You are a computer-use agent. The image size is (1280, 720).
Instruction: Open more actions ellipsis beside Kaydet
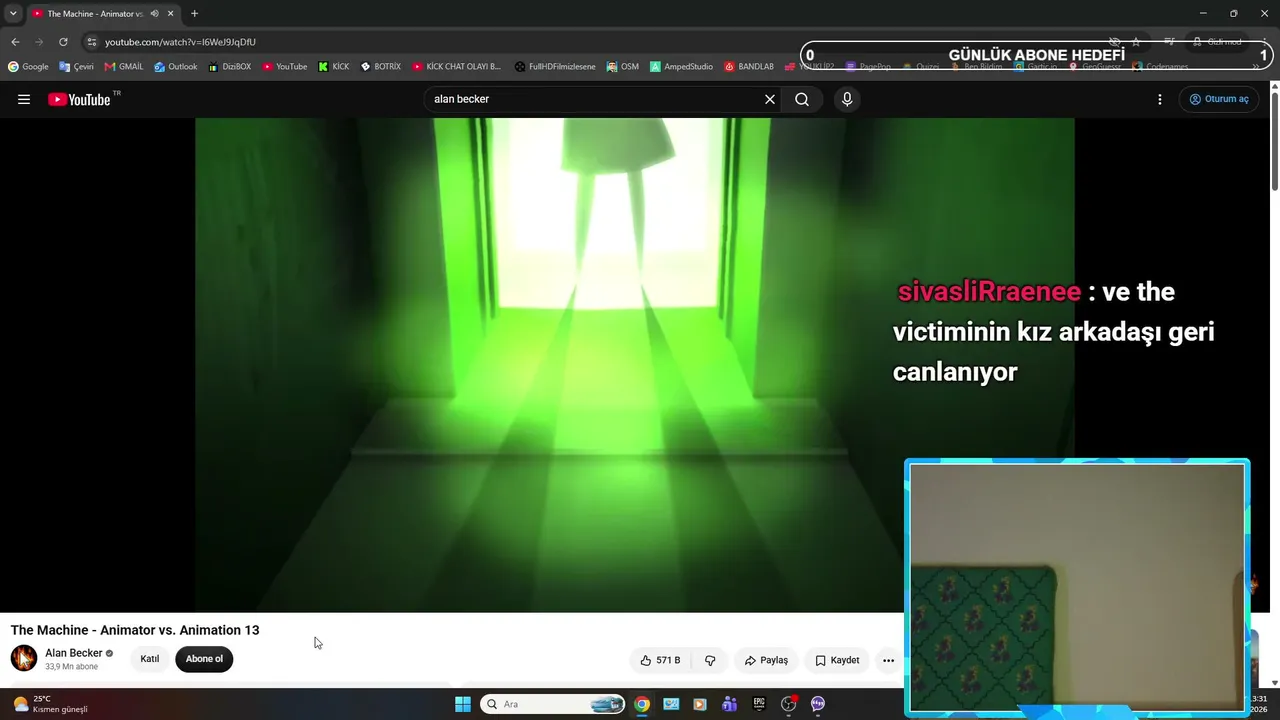point(888,660)
